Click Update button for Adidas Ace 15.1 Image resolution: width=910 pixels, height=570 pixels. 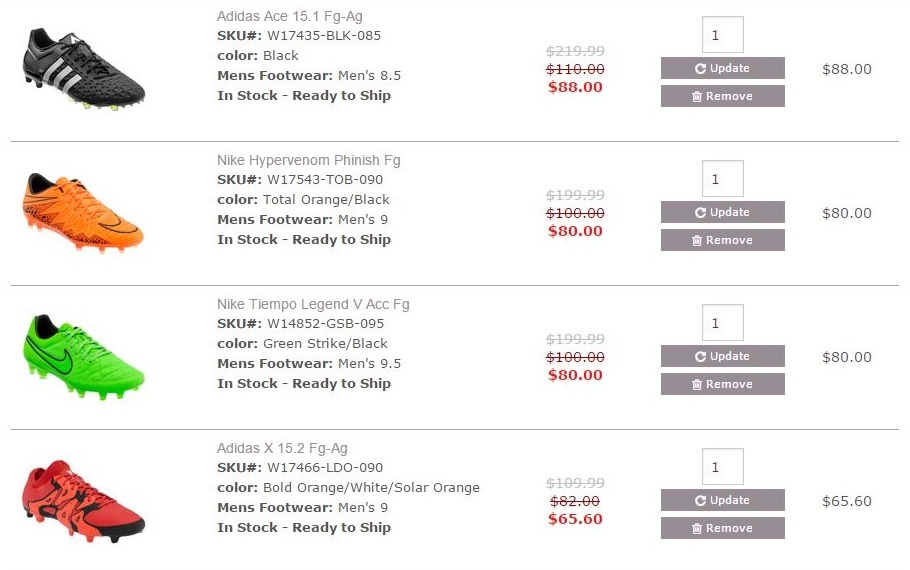pos(722,68)
